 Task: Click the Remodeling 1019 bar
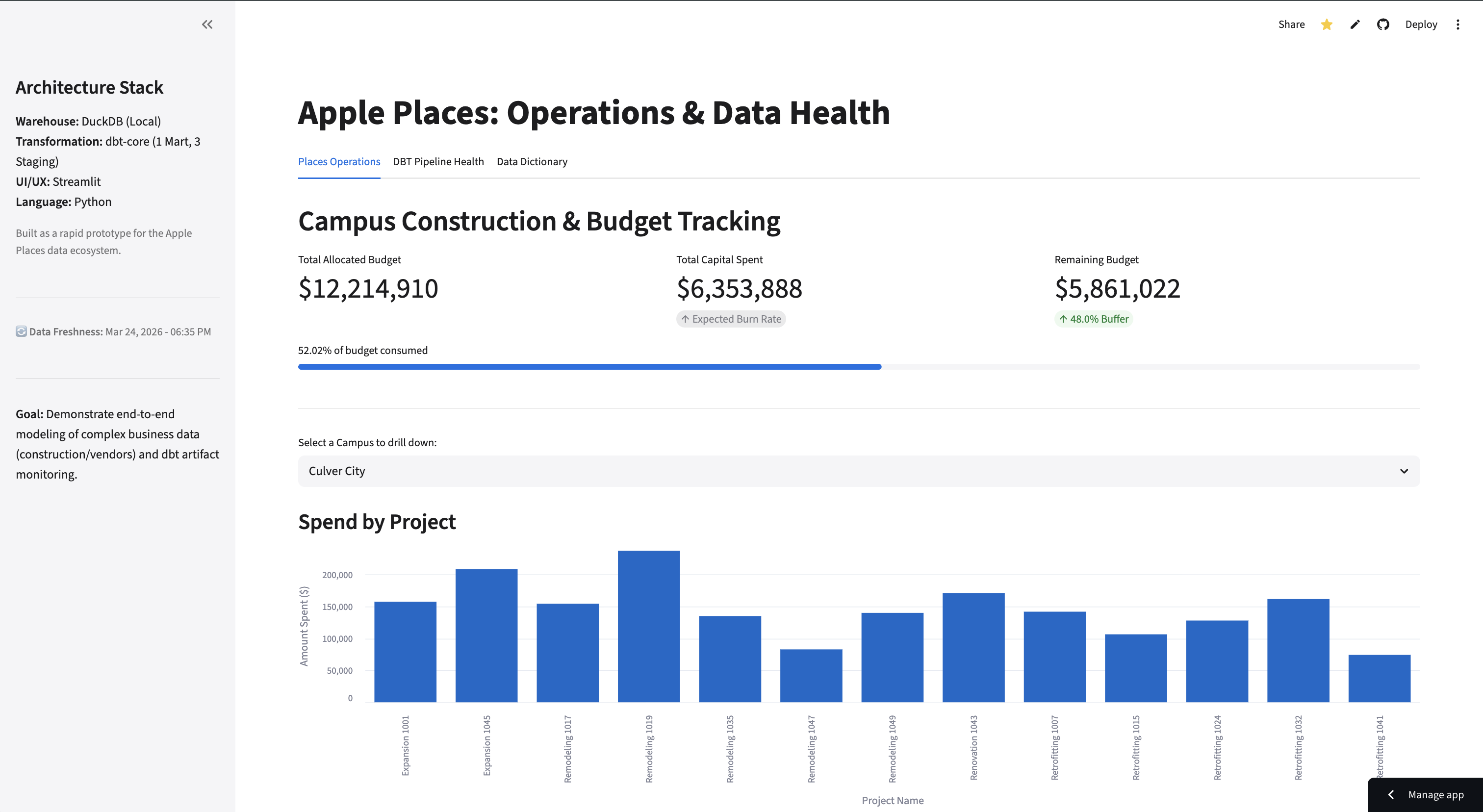coord(648,627)
